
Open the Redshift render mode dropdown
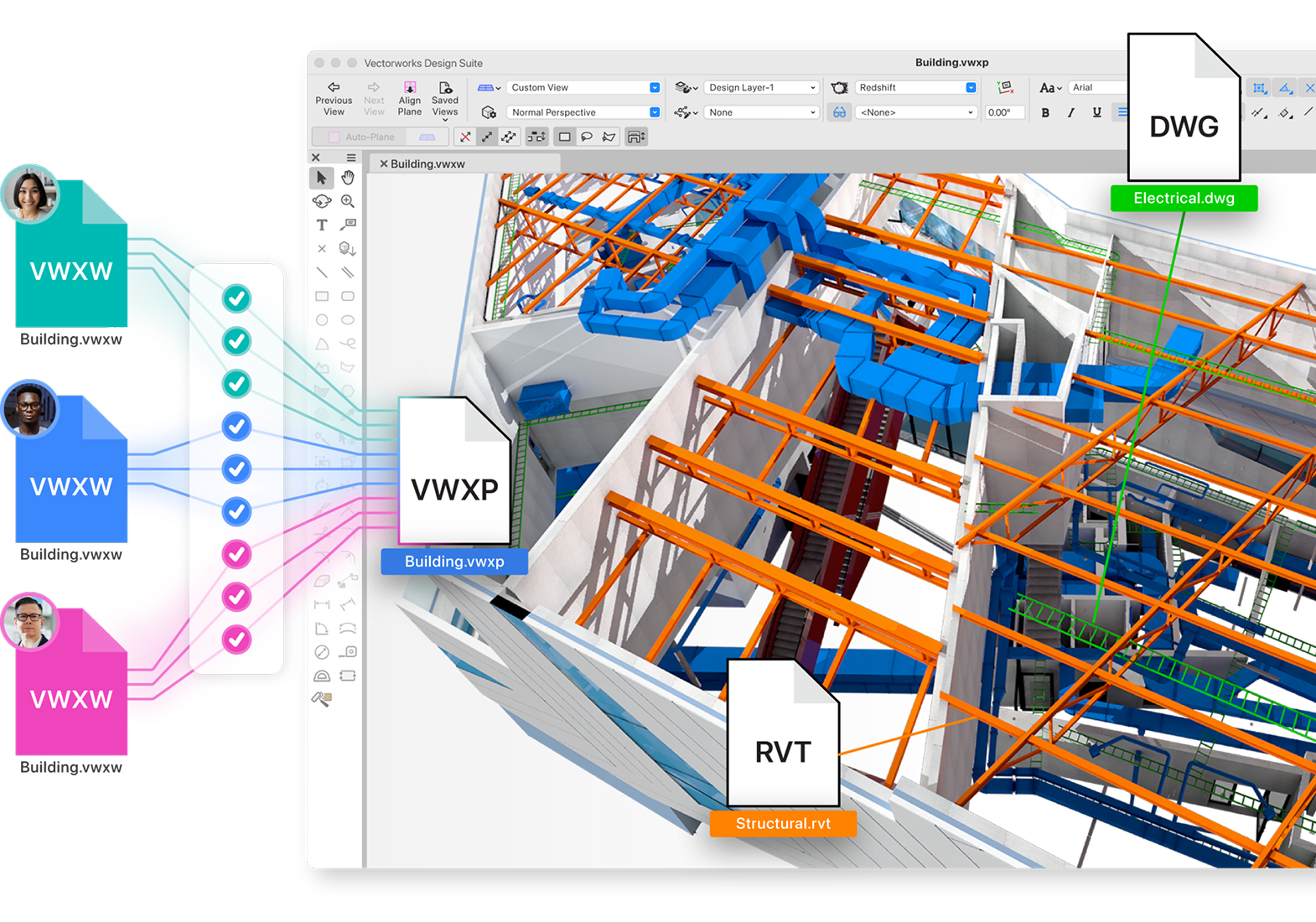[x=915, y=87]
